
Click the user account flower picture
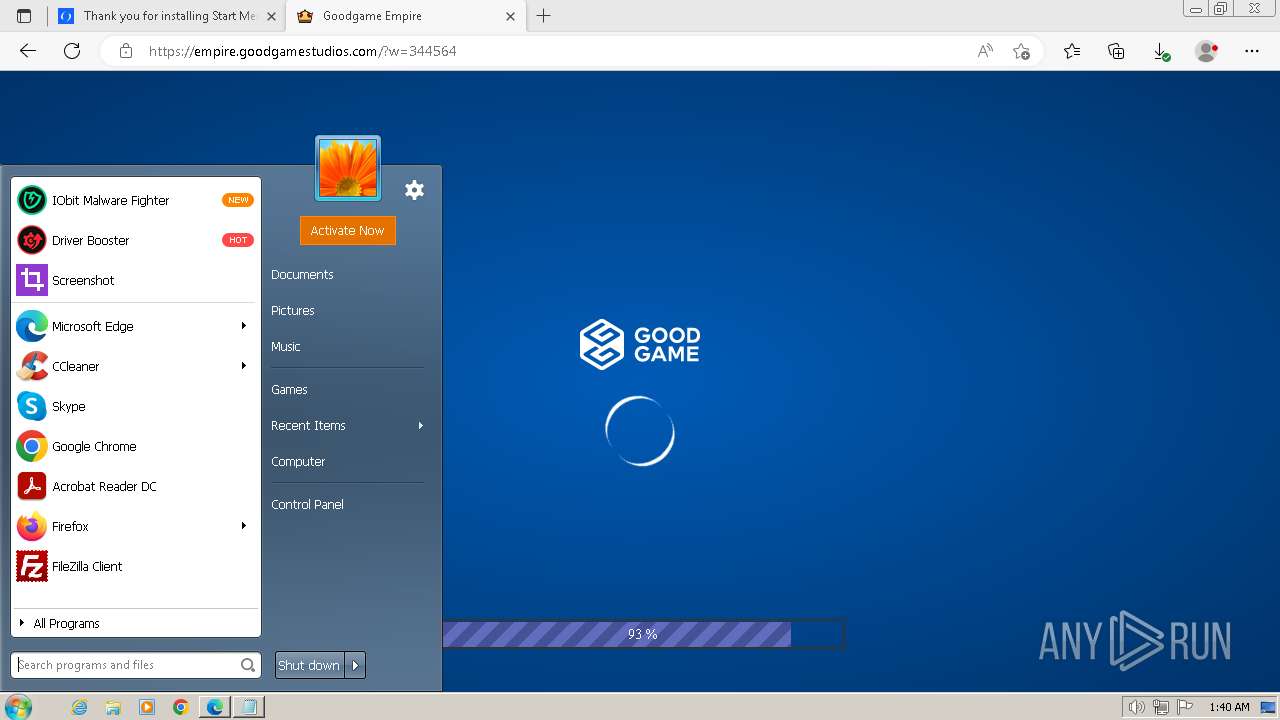(x=348, y=169)
